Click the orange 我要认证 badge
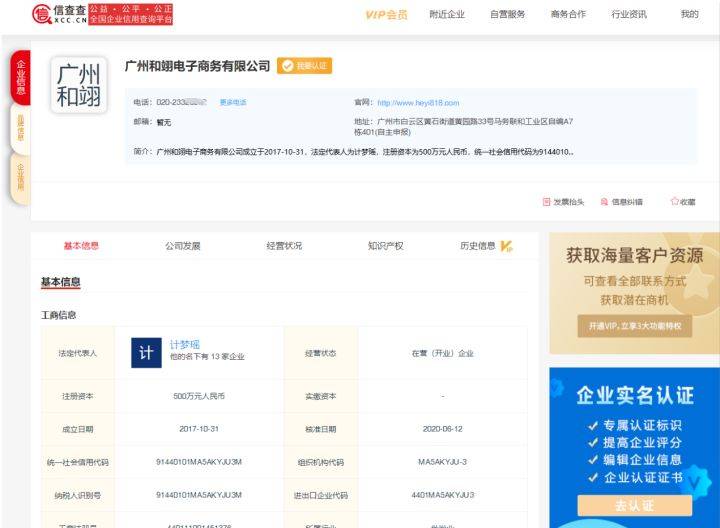This screenshot has height=528, width=720. (304, 66)
